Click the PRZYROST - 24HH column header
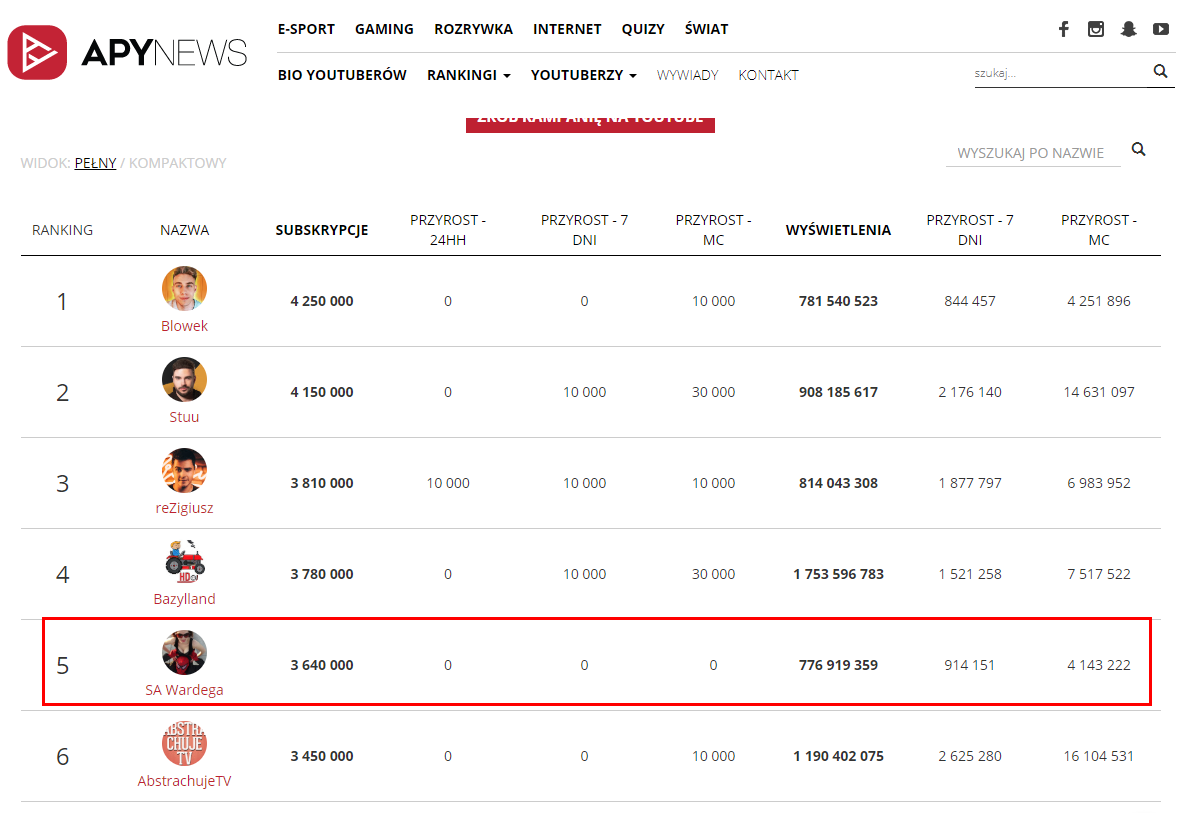Viewport: 1187px width, 813px height. pyautogui.click(x=447, y=229)
